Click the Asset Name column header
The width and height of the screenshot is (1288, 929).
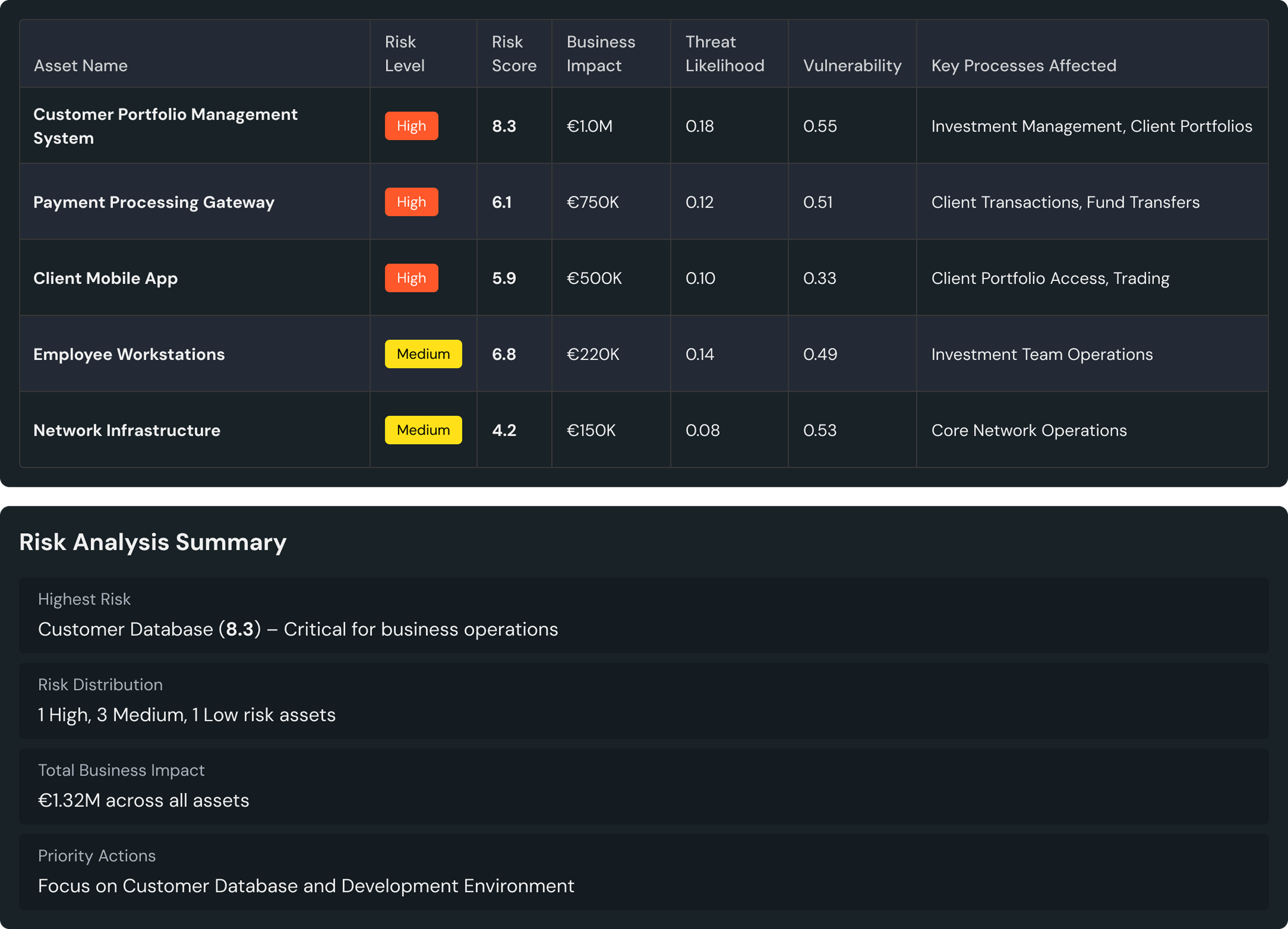click(x=81, y=66)
